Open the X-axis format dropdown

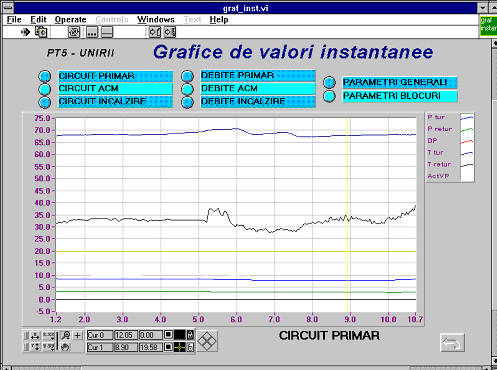coord(49,335)
